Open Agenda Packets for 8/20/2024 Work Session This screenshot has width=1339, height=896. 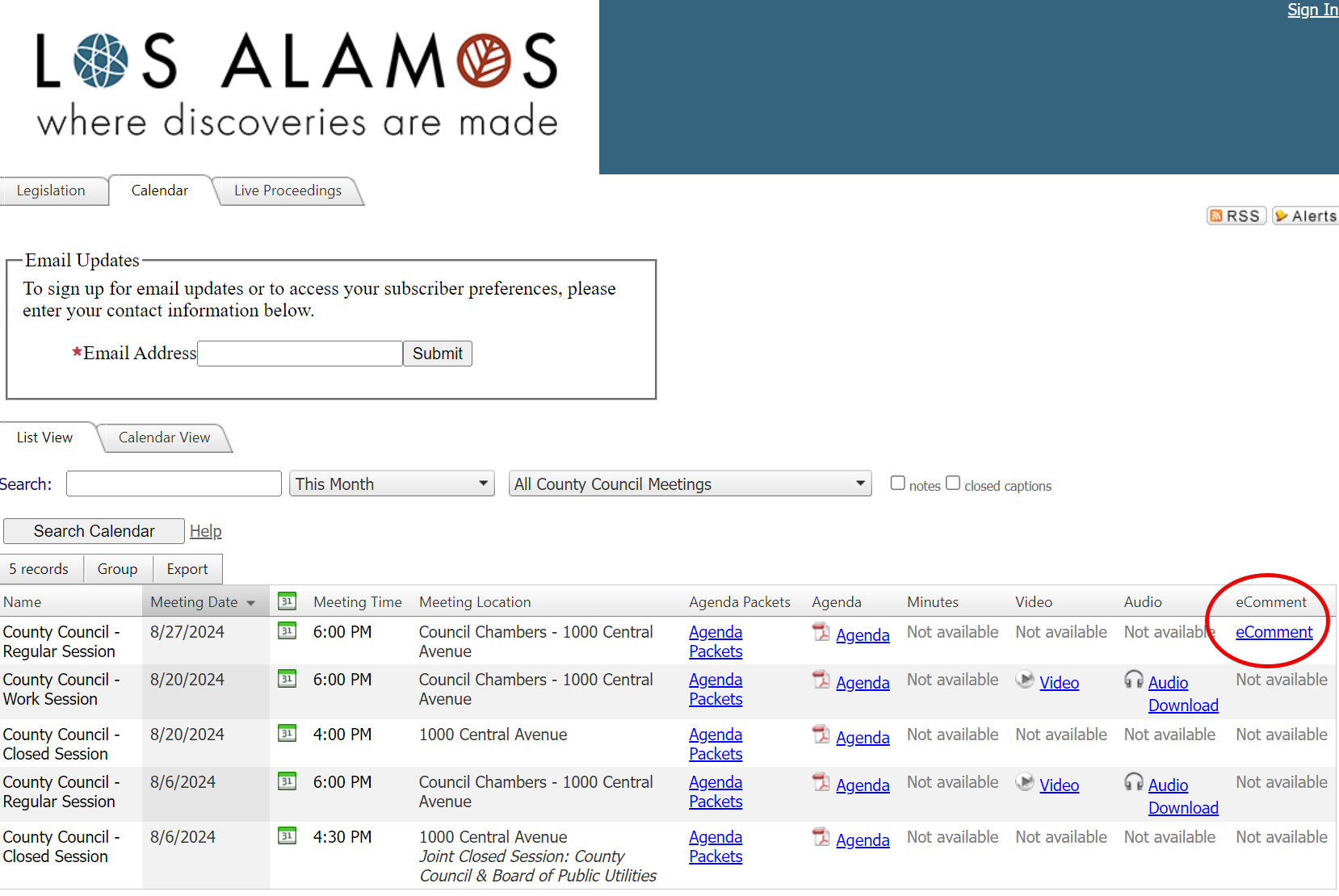(x=716, y=689)
